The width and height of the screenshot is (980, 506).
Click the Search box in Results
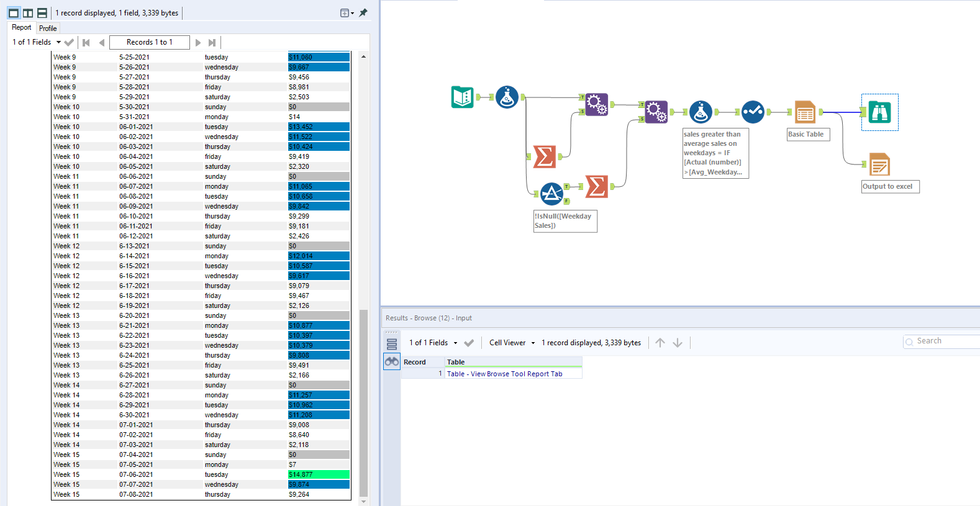pyautogui.click(x=941, y=341)
